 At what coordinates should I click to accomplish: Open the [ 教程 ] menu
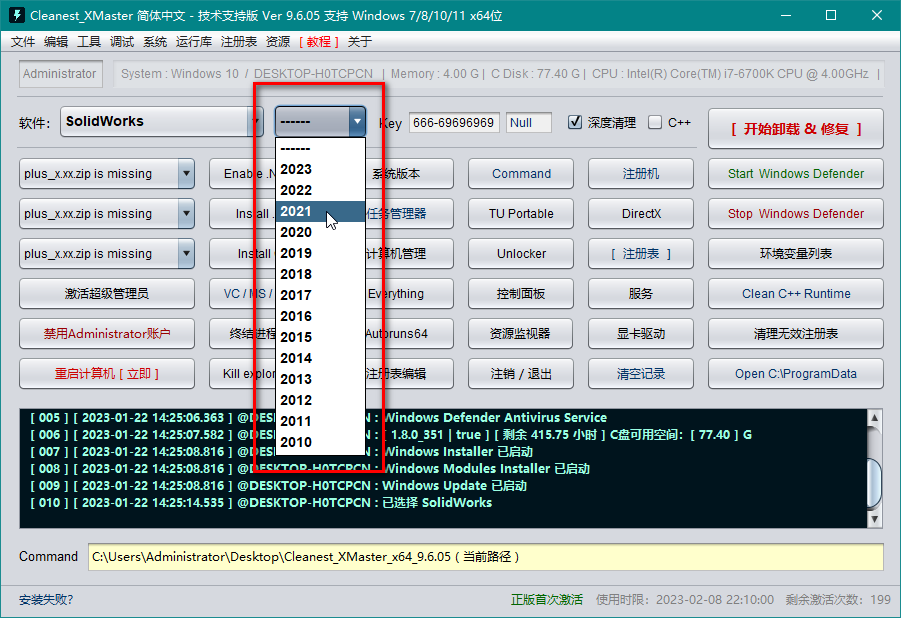click(319, 41)
